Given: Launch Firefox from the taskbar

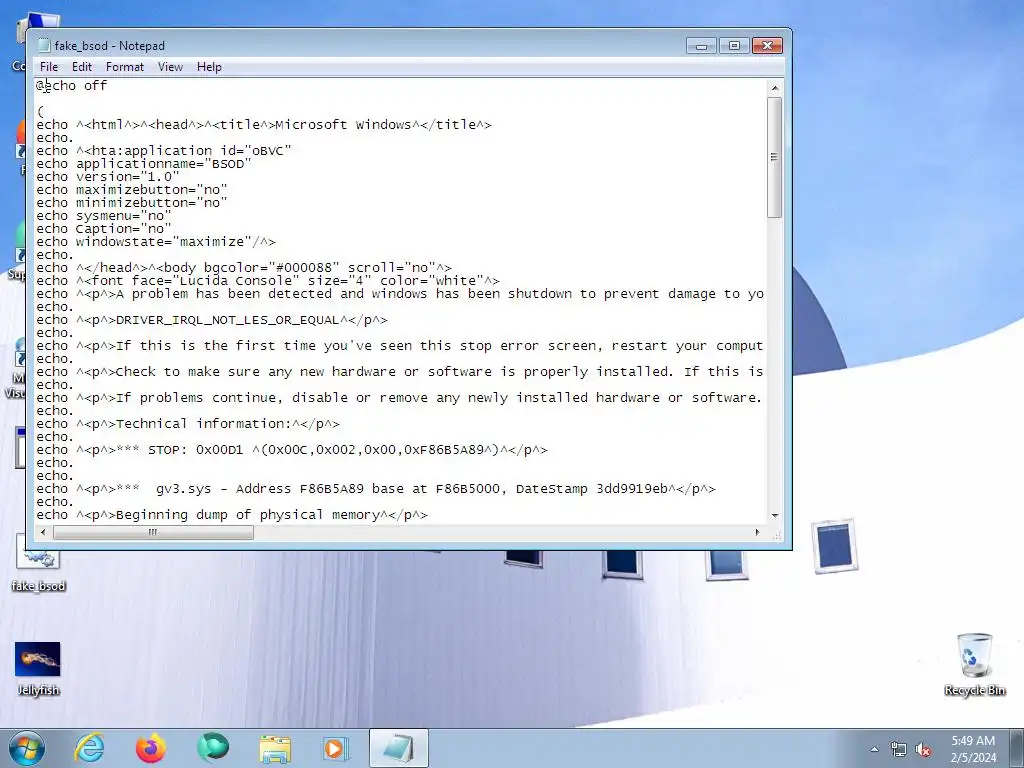Looking at the screenshot, I should (x=151, y=748).
